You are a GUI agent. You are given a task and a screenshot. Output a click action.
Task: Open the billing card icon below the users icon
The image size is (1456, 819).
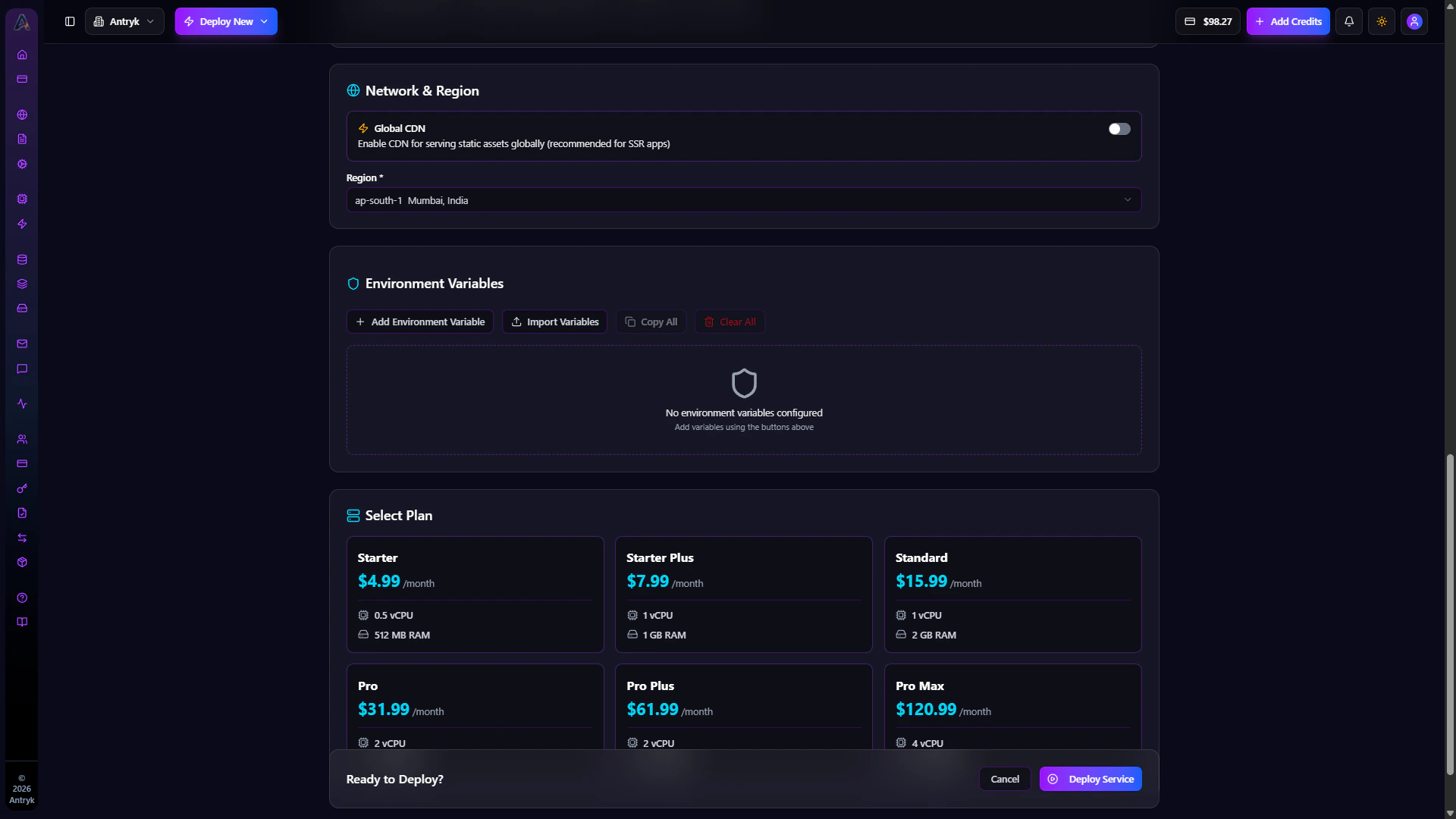click(x=22, y=463)
